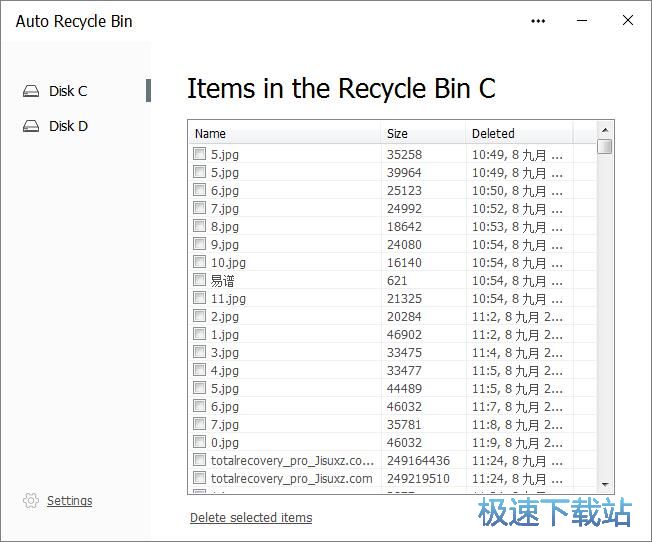This screenshot has height=542, width=652.
Task: Mark the 10.jpg checkbox
Action: pos(200,262)
